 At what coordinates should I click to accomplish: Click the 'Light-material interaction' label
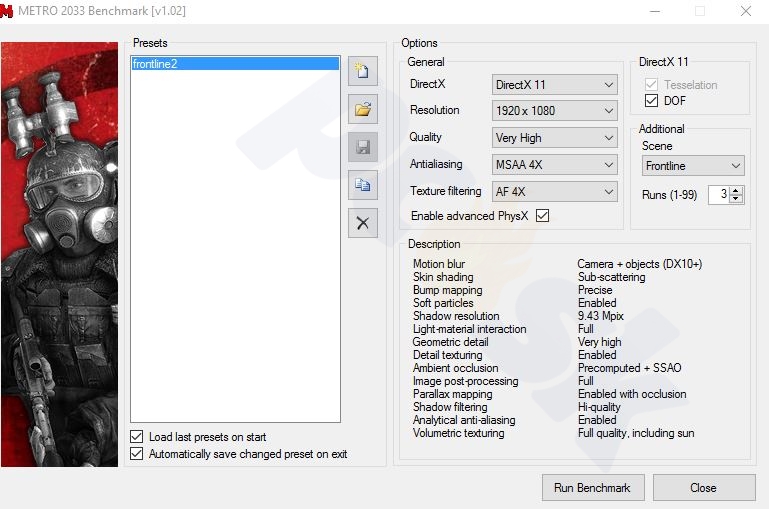pos(469,329)
